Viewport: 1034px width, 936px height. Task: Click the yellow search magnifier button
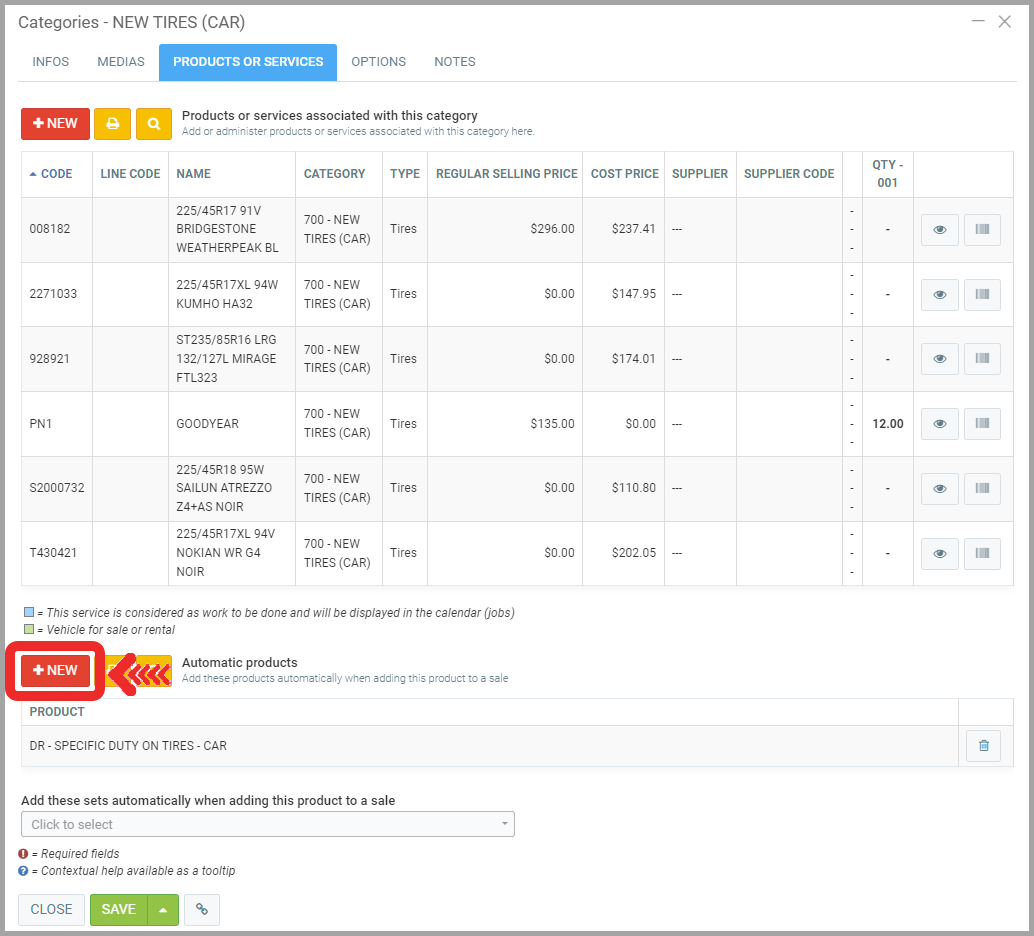pos(154,124)
